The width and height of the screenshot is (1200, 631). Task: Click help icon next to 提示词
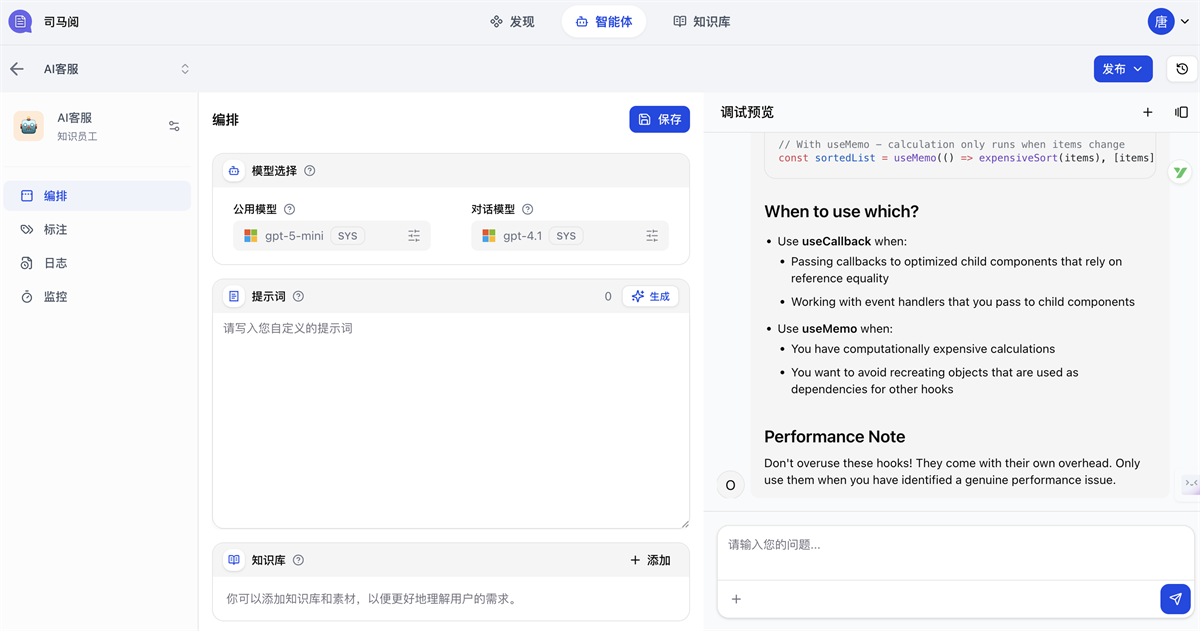coord(298,297)
